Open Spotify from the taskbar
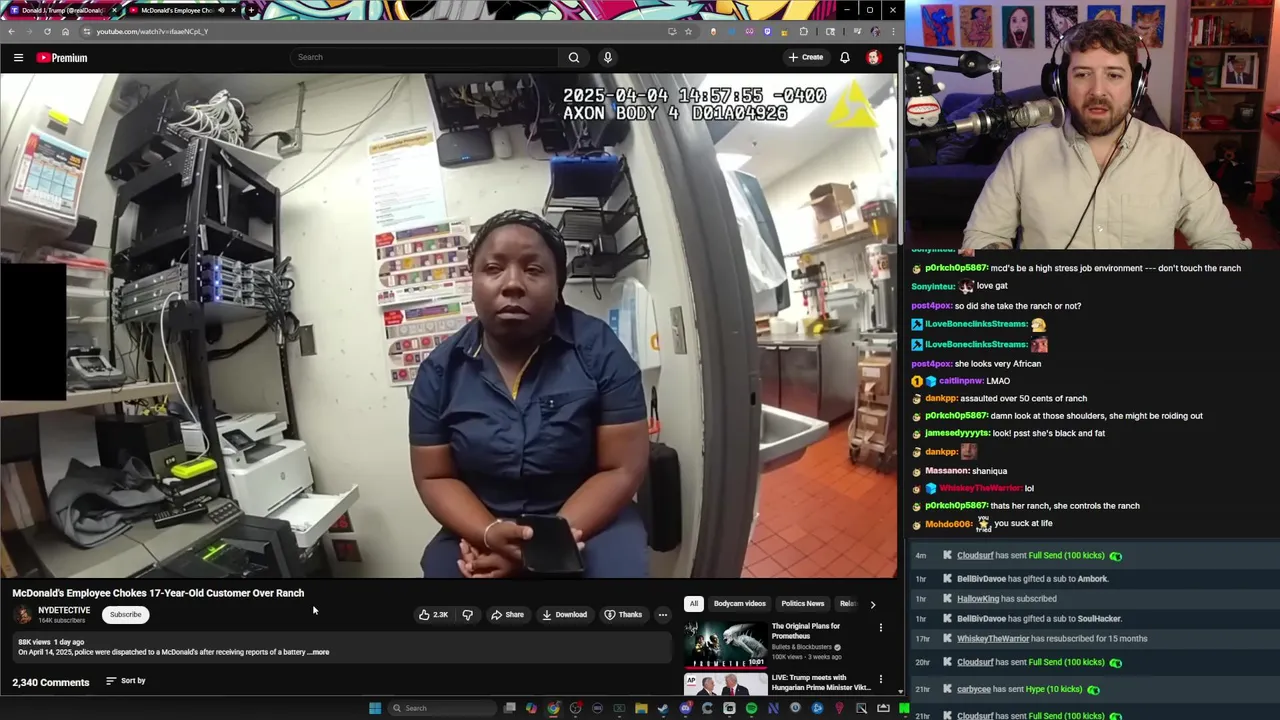 tap(751, 708)
